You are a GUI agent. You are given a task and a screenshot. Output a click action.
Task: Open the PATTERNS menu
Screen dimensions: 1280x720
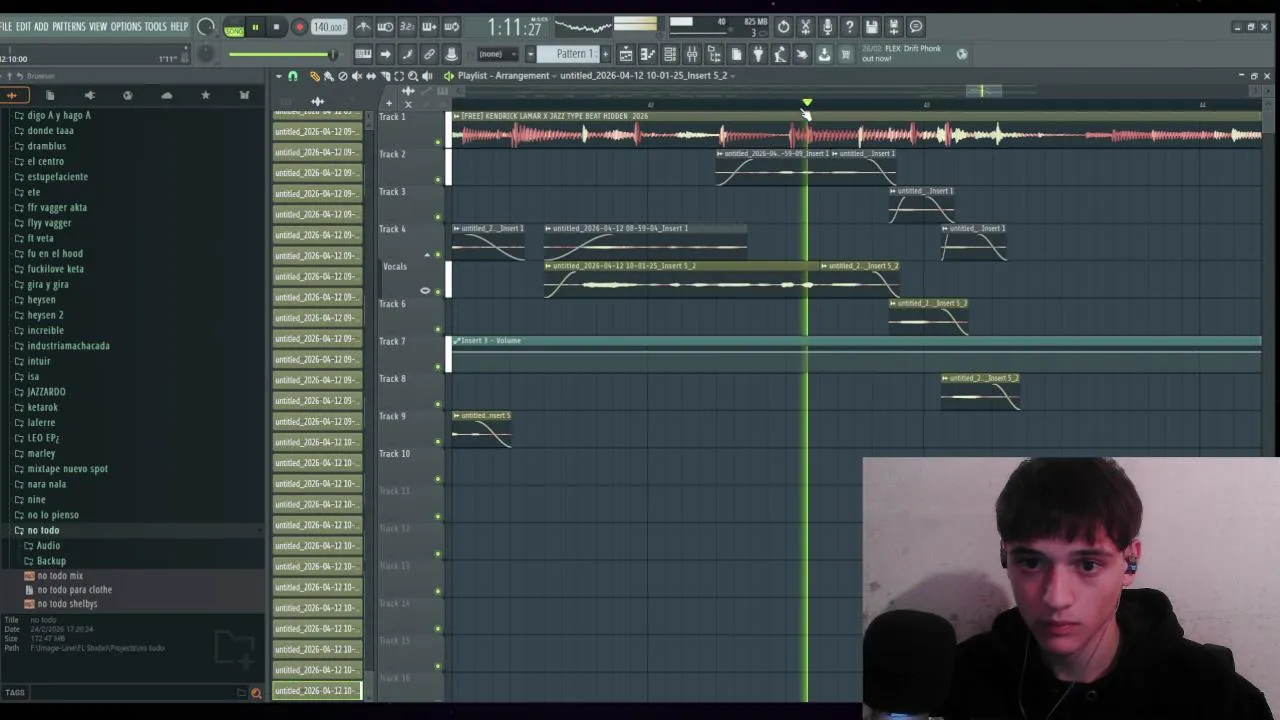(x=69, y=26)
